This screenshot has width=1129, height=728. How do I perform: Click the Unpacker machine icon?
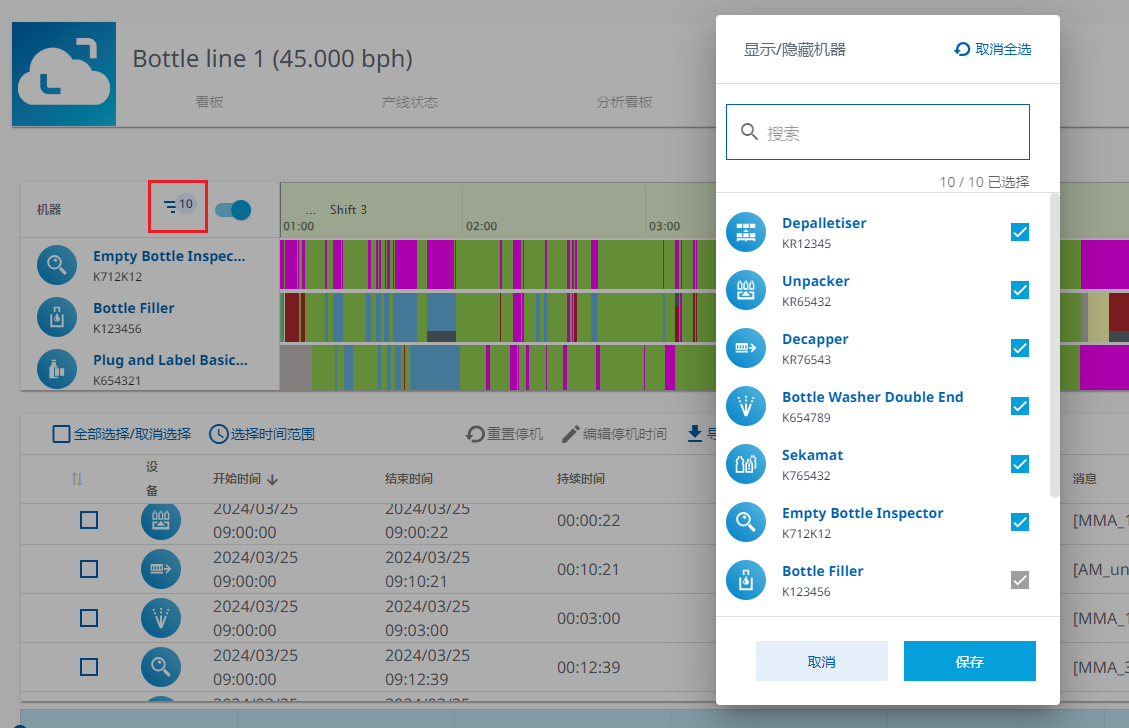click(745, 291)
